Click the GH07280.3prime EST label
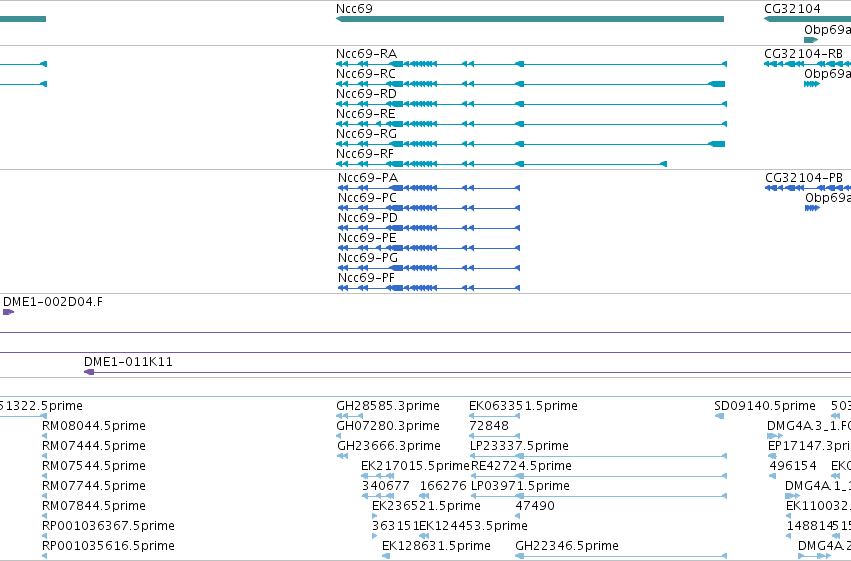Viewport: 851px width, 561px height. pyautogui.click(x=388, y=426)
